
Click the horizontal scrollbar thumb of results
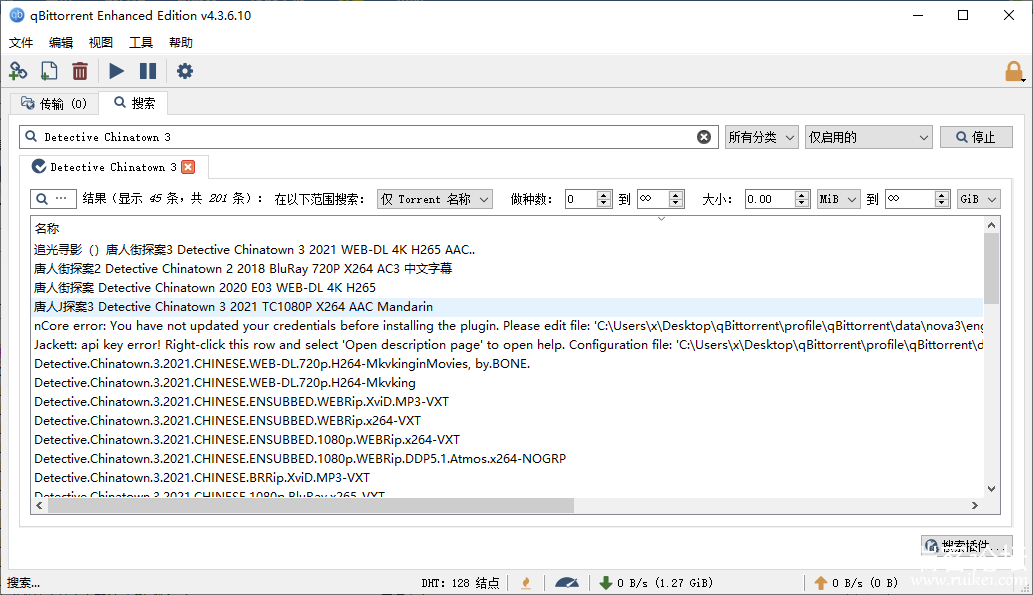pos(310,505)
